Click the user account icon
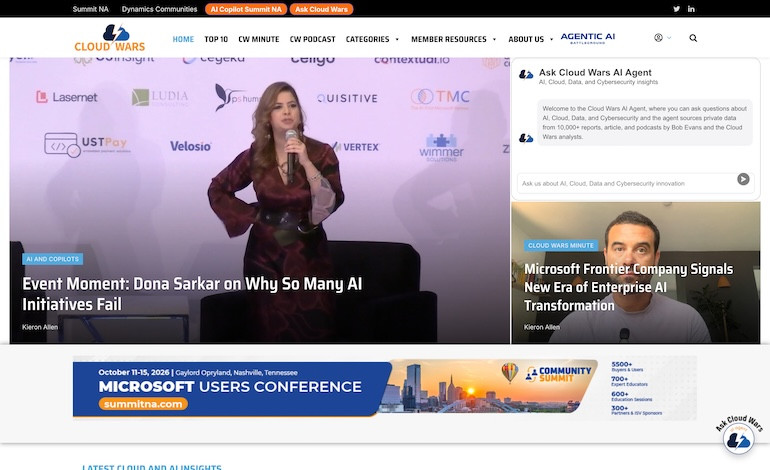This screenshot has width=770, height=470. click(x=659, y=38)
